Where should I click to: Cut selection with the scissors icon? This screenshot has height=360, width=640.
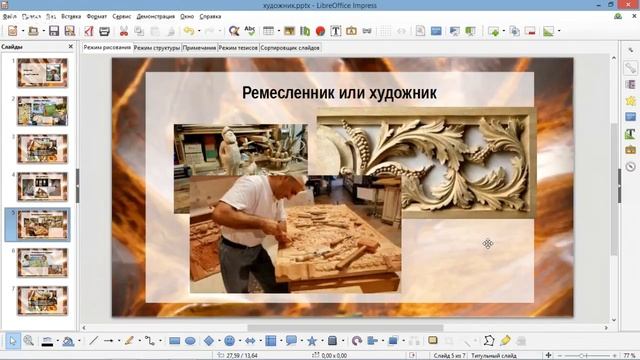click(124, 31)
